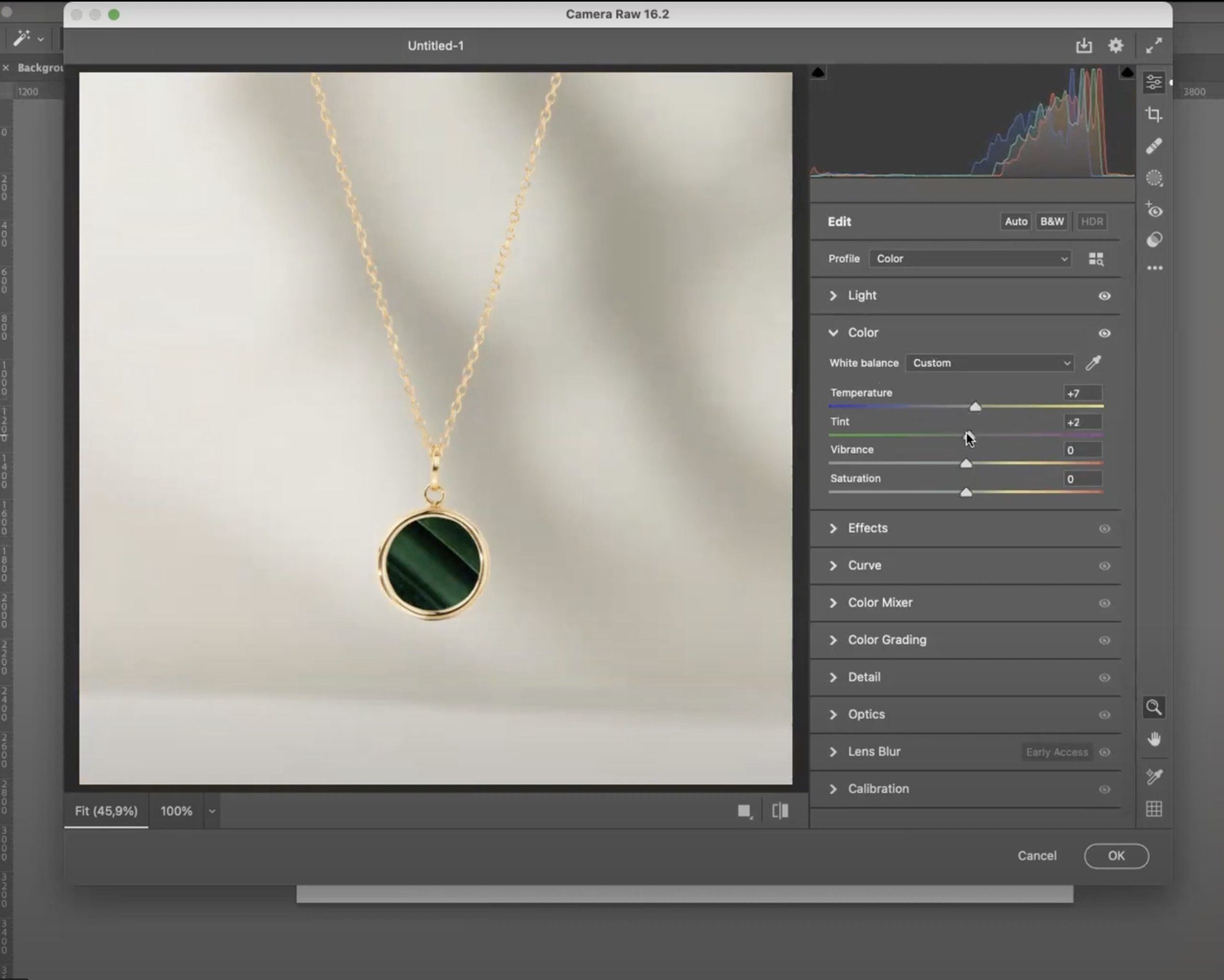Open the Profile Color dropdown

tap(970, 259)
